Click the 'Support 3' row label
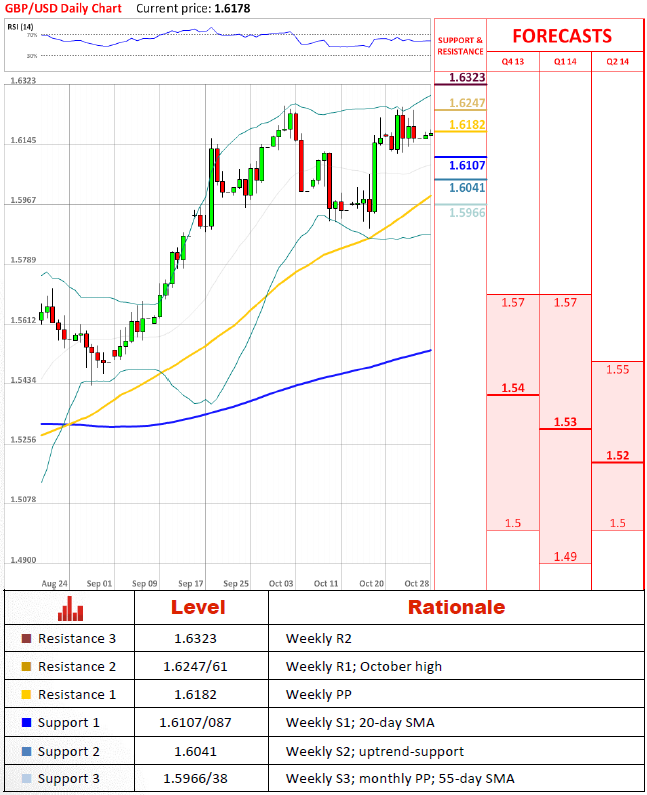Viewport: 647px width, 795px height. [x=68, y=778]
